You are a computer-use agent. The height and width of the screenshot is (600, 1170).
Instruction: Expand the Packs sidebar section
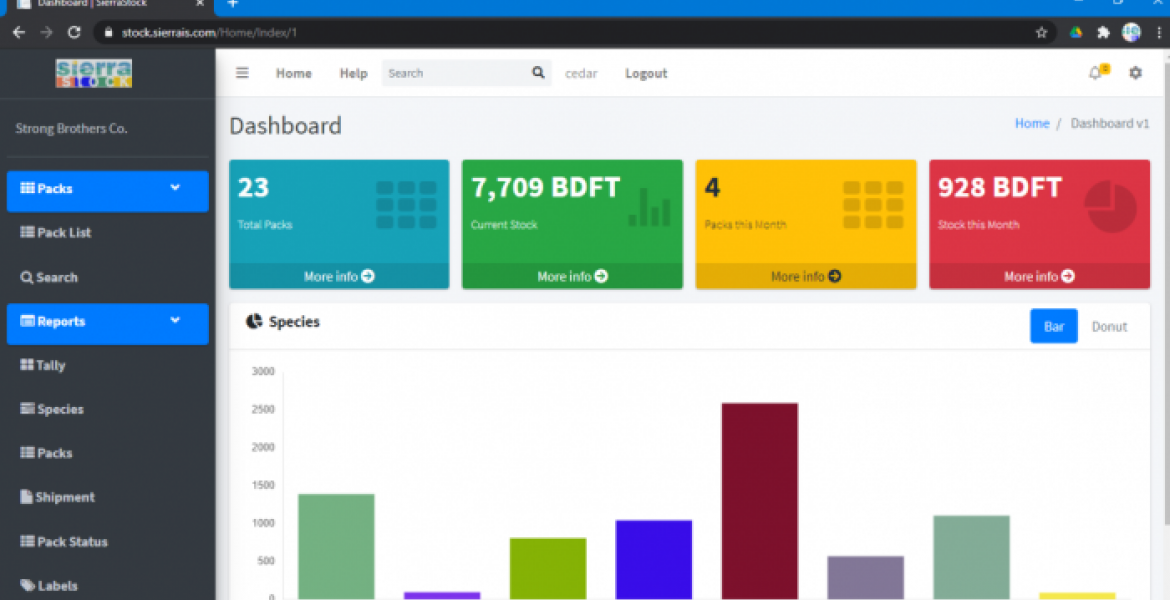tap(107, 190)
